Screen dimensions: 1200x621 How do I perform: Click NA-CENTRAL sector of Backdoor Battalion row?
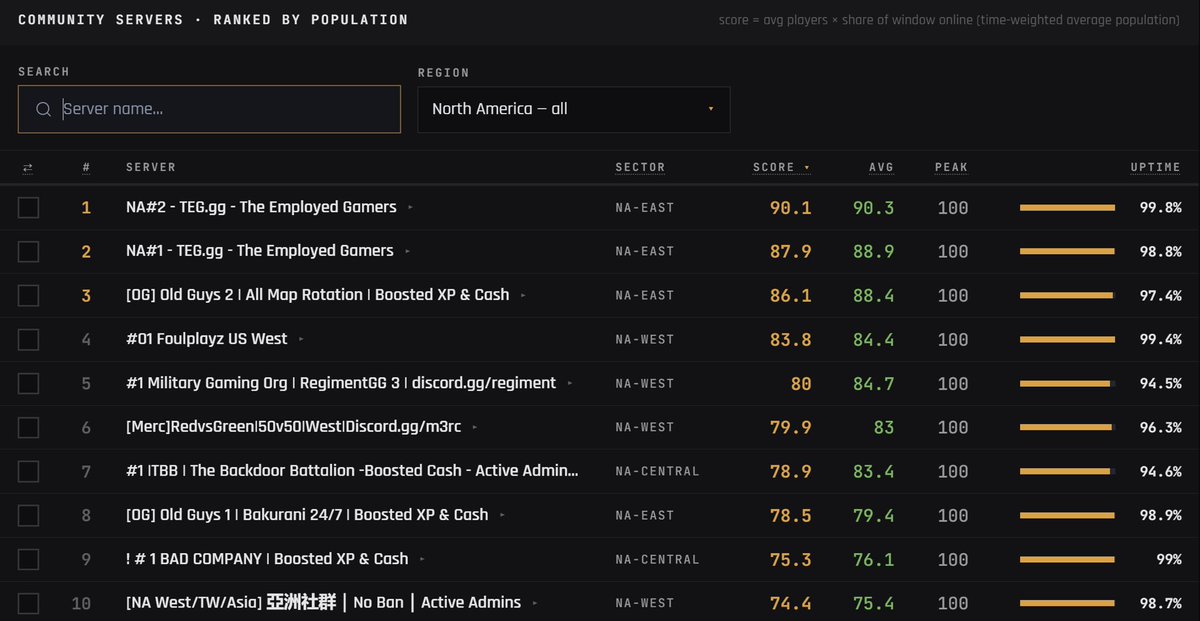click(x=657, y=472)
